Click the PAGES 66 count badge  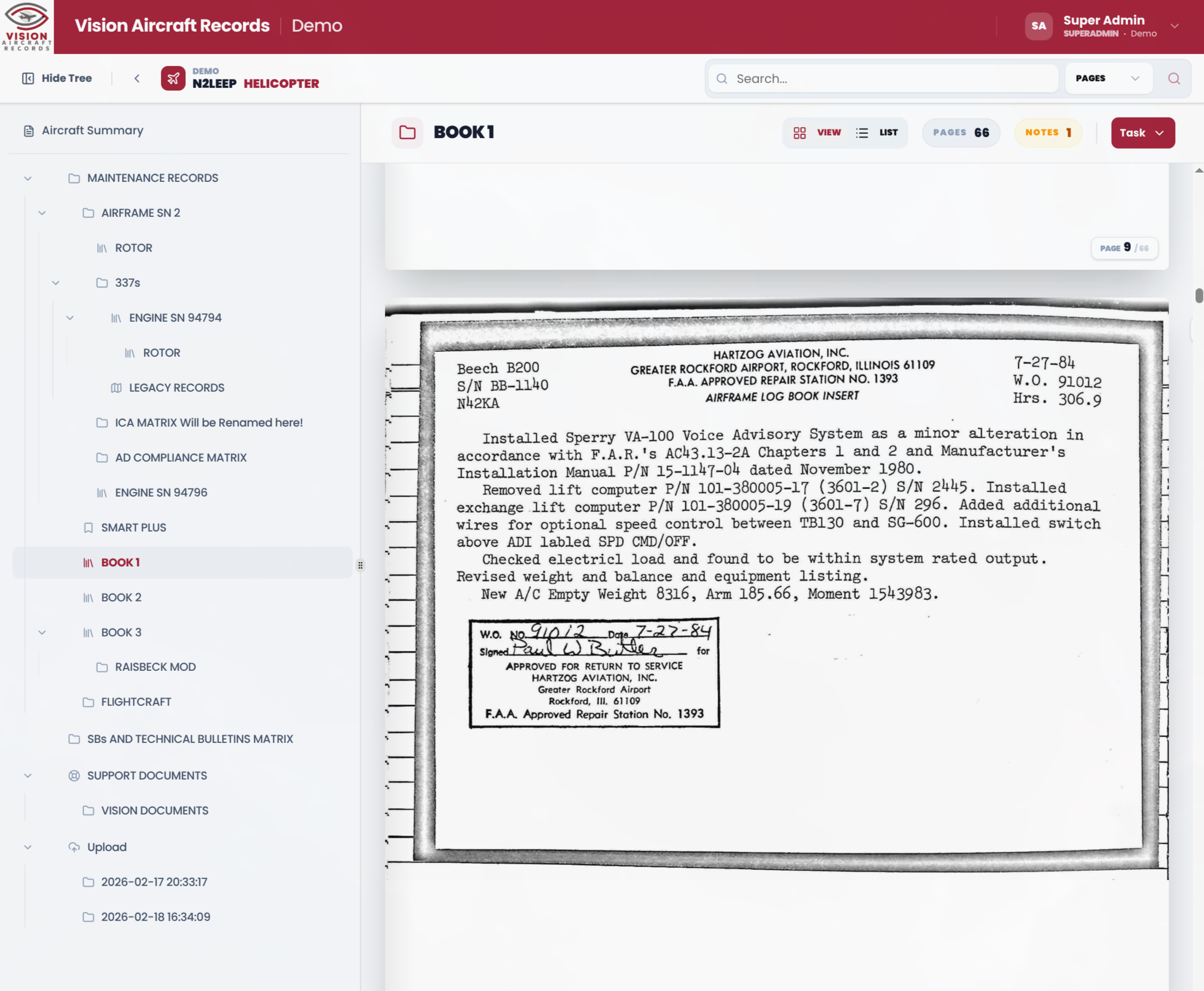tap(961, 132)
